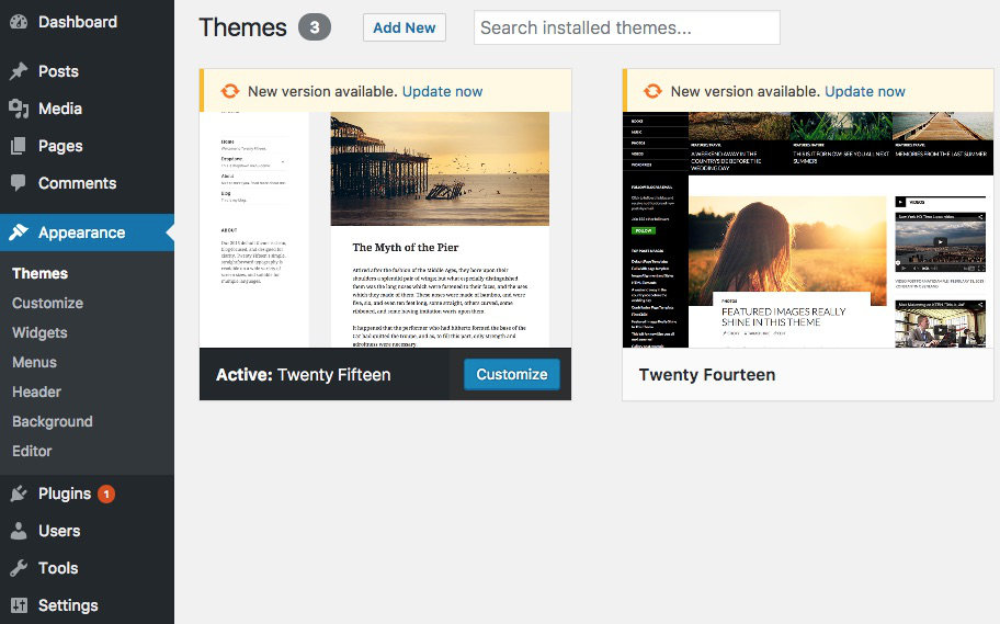Update the Twenty Fifteen theme now
The height and width of the screenshot is (632, 1006).
(x=442, y=92)
